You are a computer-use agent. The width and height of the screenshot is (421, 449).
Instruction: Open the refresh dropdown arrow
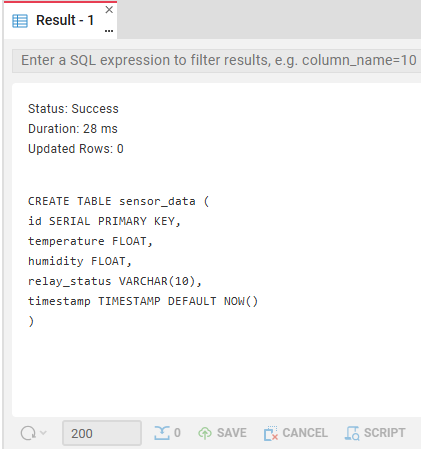tap(43, 433)
